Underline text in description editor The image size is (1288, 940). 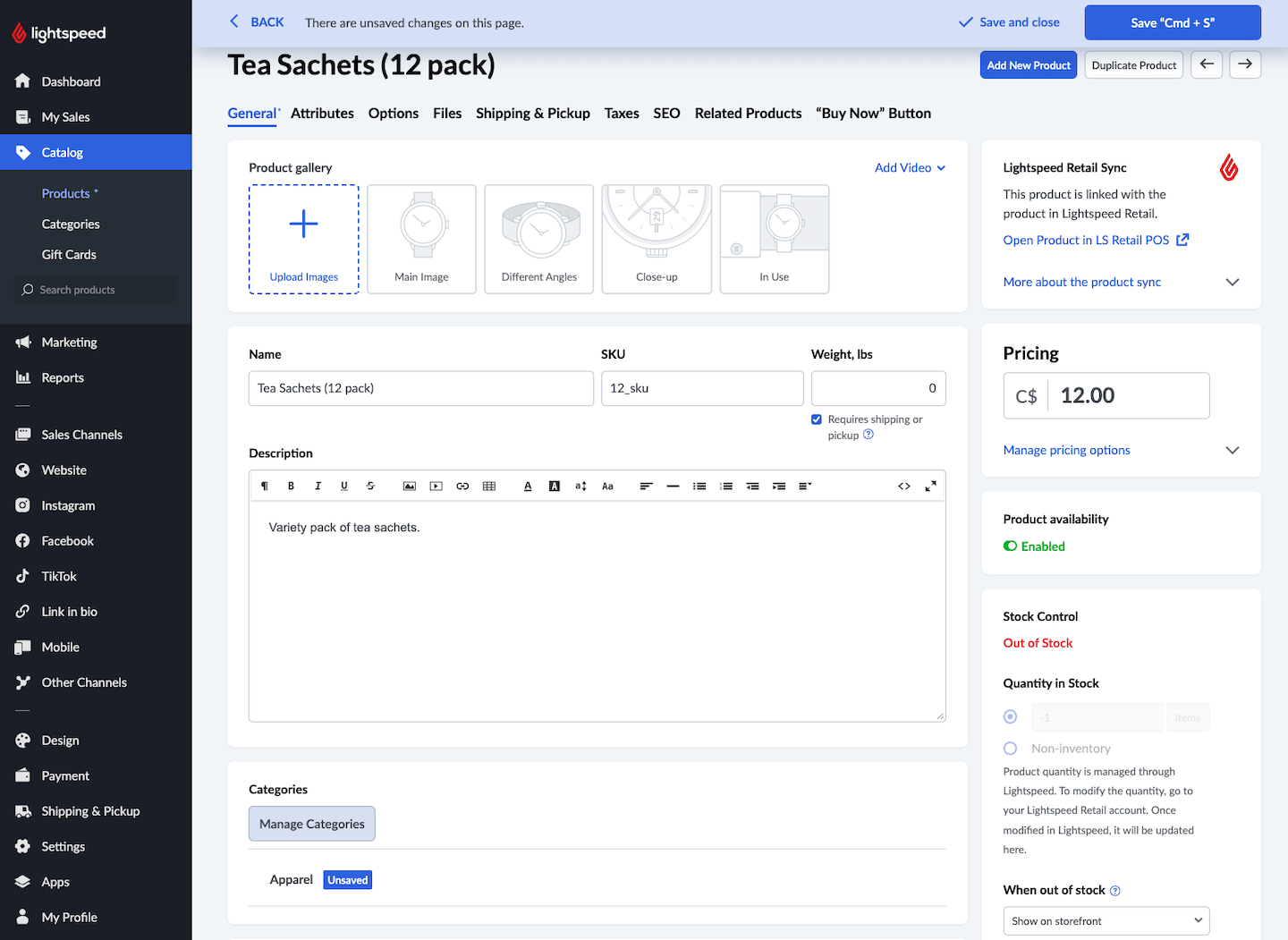tap(344, 487)
